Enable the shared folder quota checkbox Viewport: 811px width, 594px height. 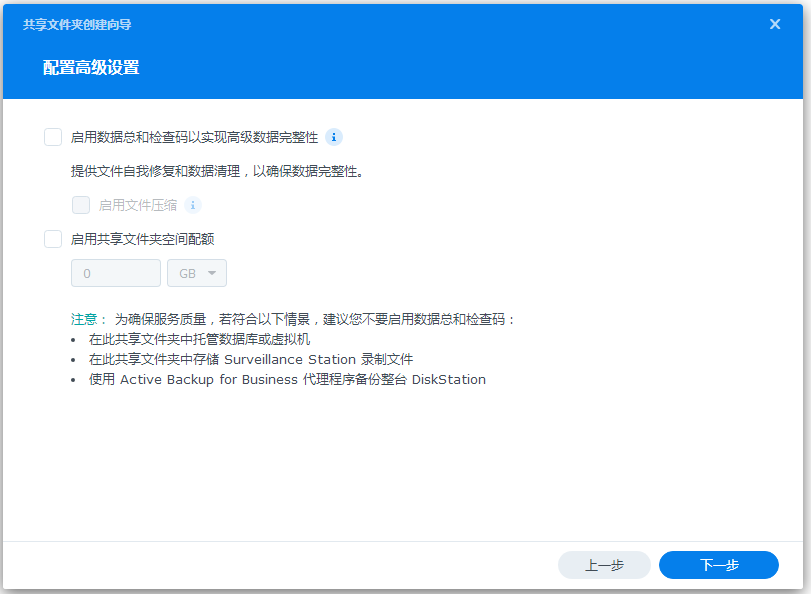coord(53,239)
